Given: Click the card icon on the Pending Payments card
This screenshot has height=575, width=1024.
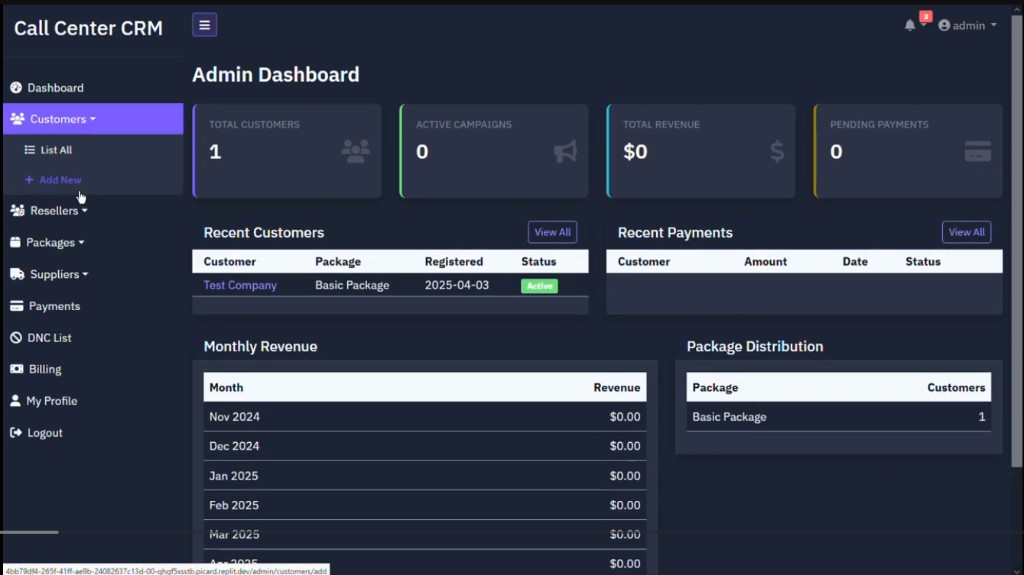Looking at the screenshot, I should 978,152.
